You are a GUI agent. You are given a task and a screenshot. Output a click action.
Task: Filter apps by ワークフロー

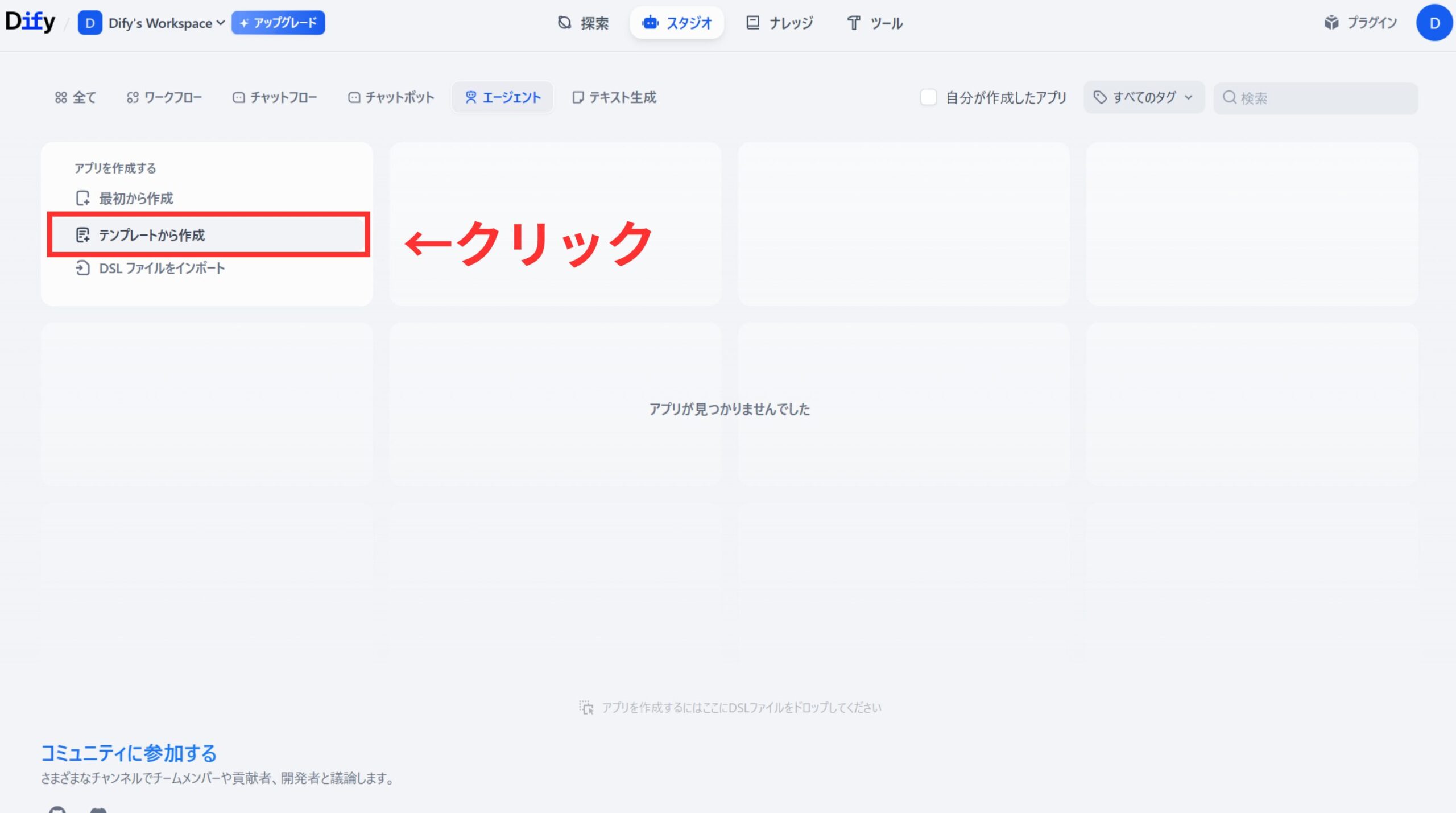point(164,97)
